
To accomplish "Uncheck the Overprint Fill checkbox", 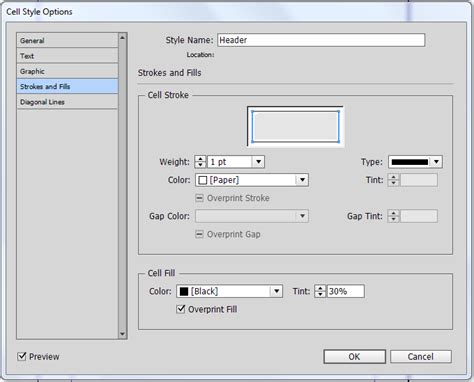I will pyautogui.click(x=181, y=309).
